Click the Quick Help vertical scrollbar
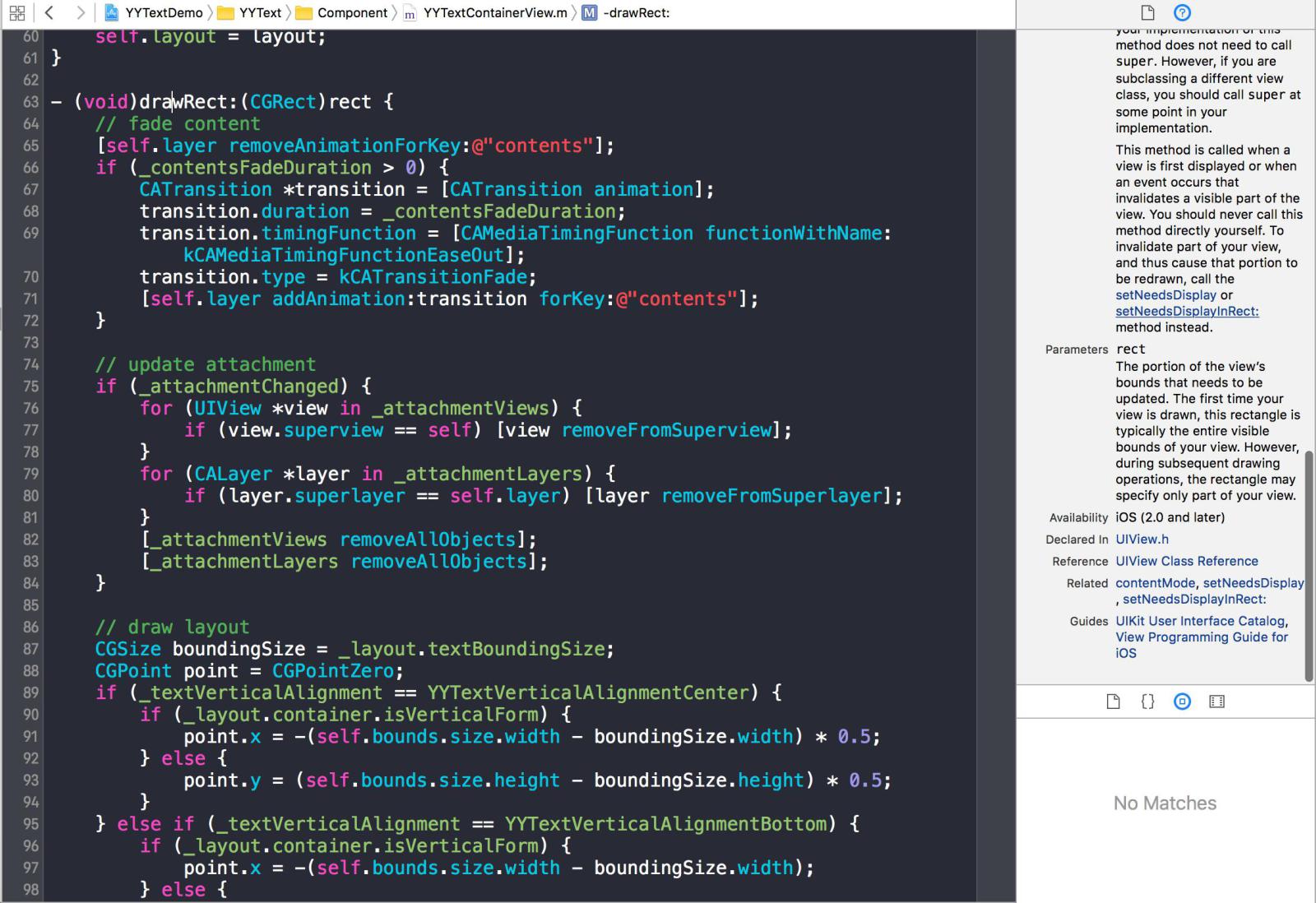The width and height of the screenshot is (1316, 903). [1309, 566]
